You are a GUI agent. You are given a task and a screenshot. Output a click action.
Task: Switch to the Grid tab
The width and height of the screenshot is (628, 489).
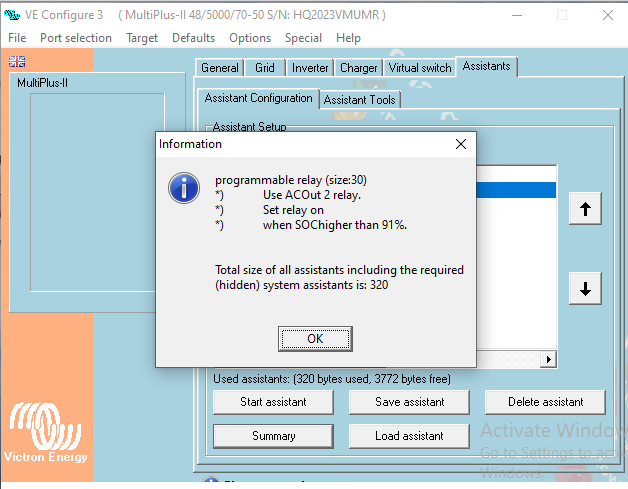point(265,68)
